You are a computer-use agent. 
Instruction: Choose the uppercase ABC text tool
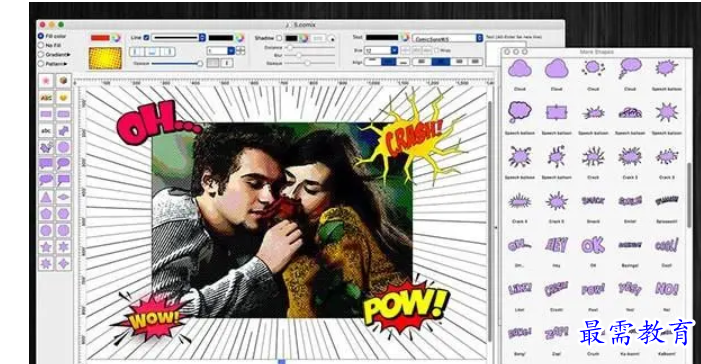46,97
